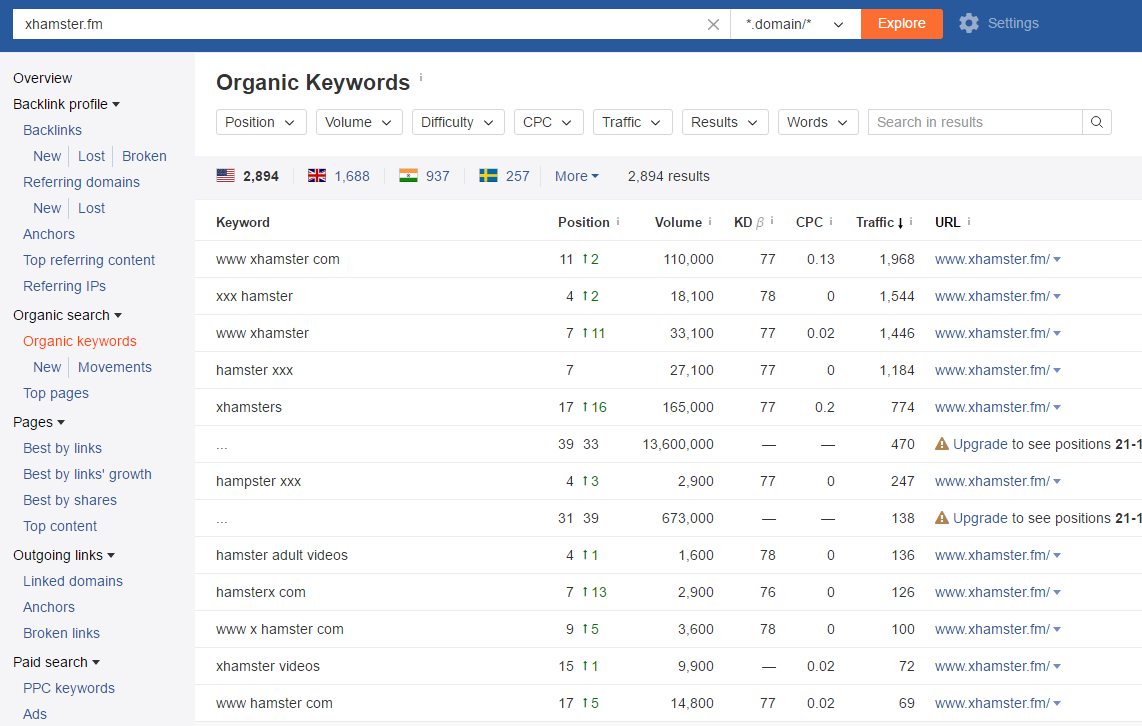Screen dimensions: 1142x726
Task: Open the Results filter dropdown
Action: (724, 122)
